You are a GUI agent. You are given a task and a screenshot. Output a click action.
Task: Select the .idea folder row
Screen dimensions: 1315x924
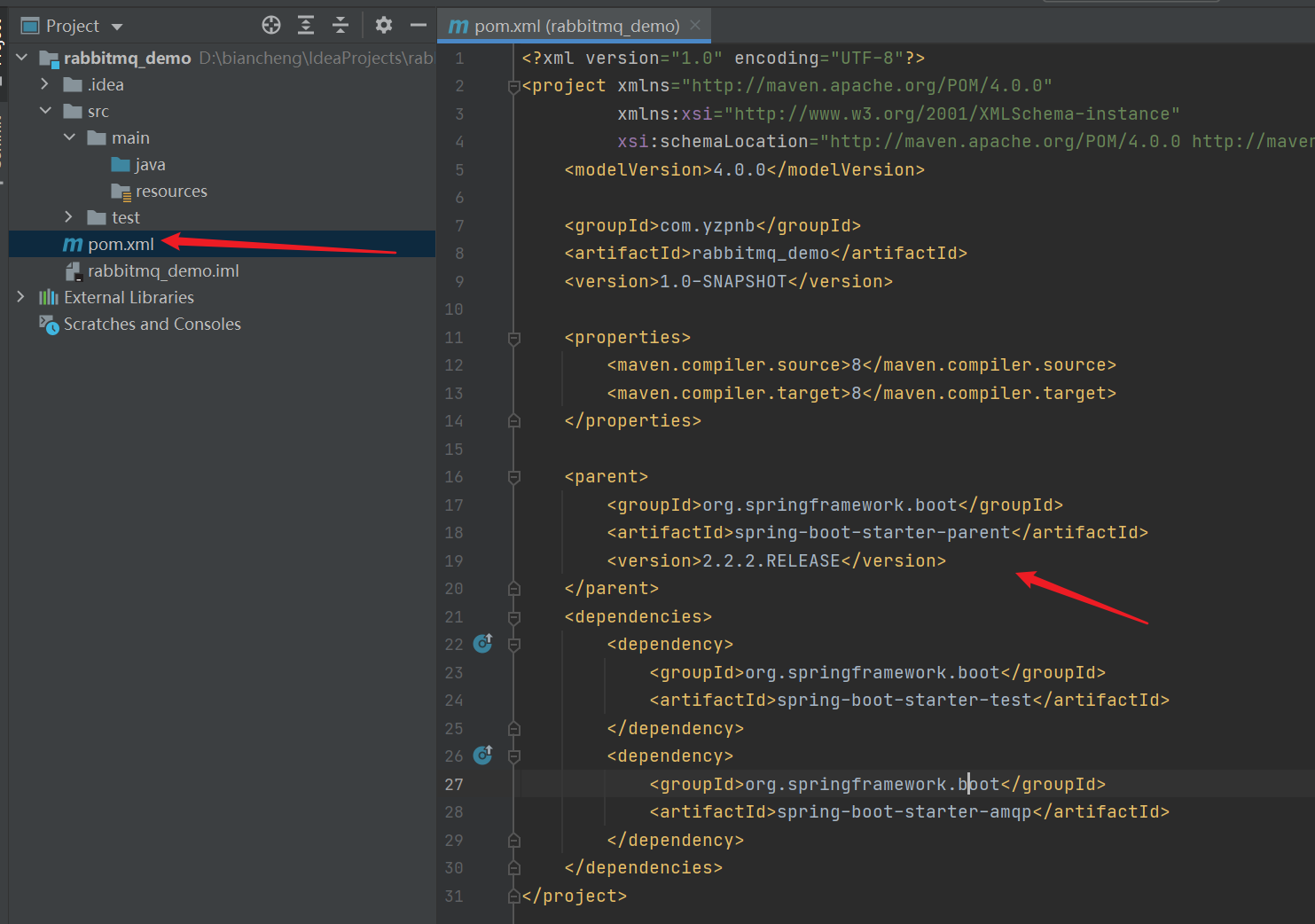(222, 84)
